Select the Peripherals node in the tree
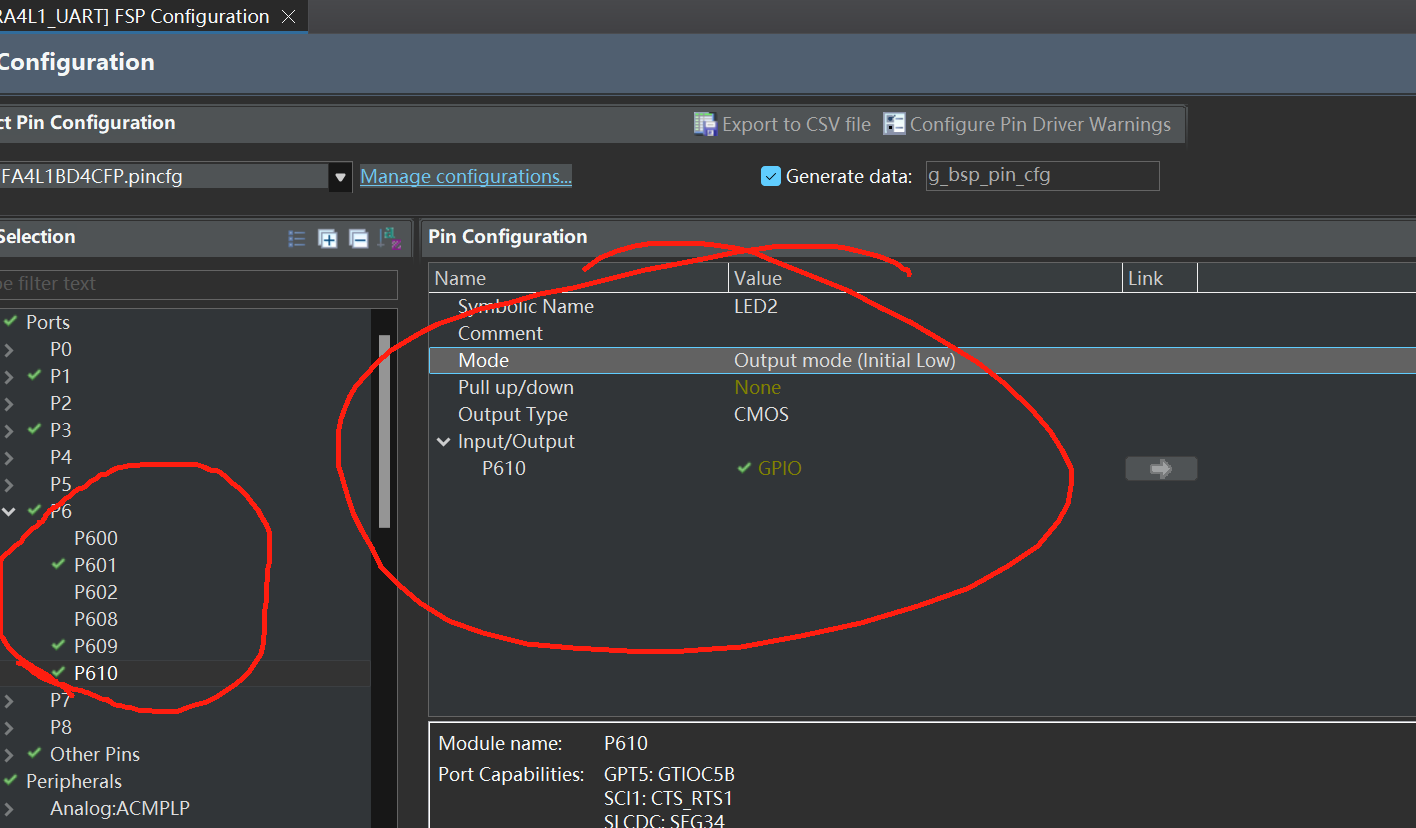The height and width of the screenshot is (828, 1416). point(74,782)
